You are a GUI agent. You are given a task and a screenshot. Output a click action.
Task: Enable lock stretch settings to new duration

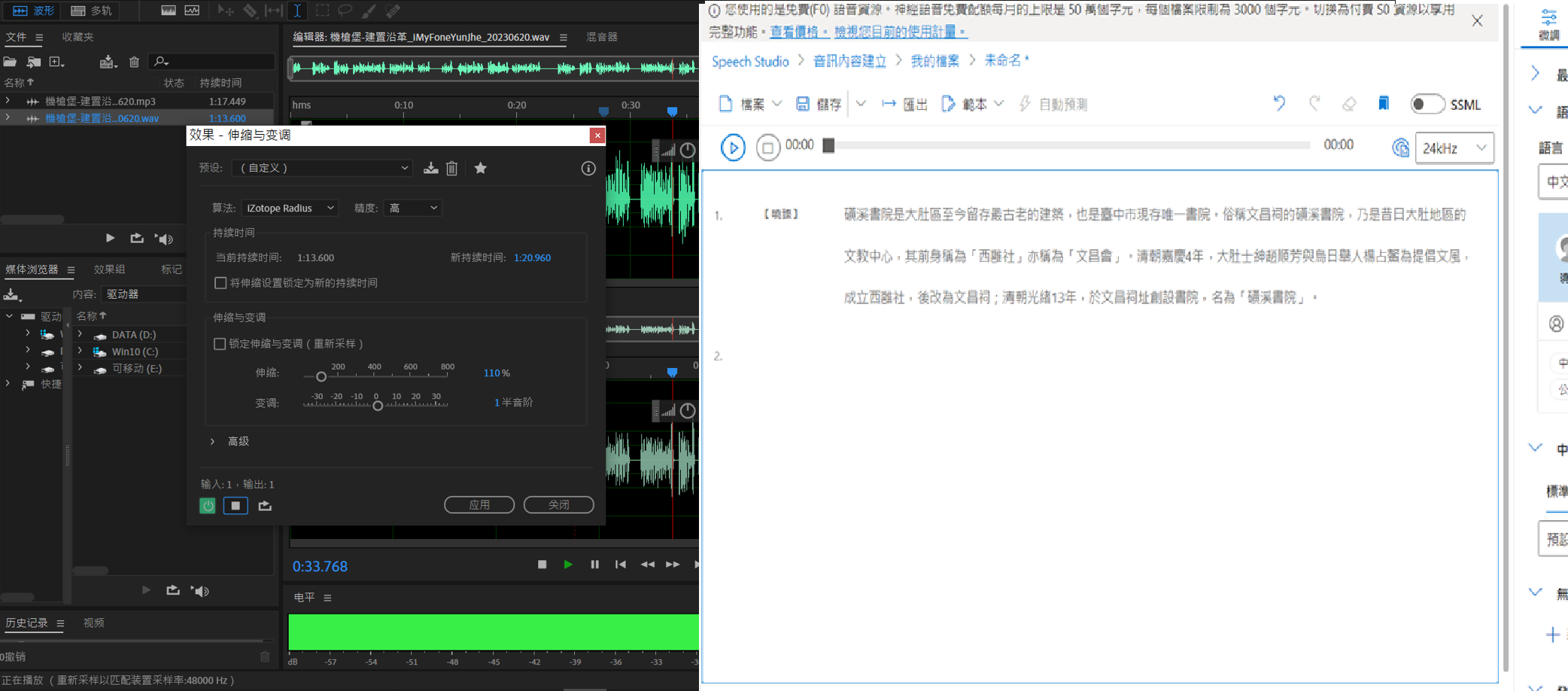point(220,283)
